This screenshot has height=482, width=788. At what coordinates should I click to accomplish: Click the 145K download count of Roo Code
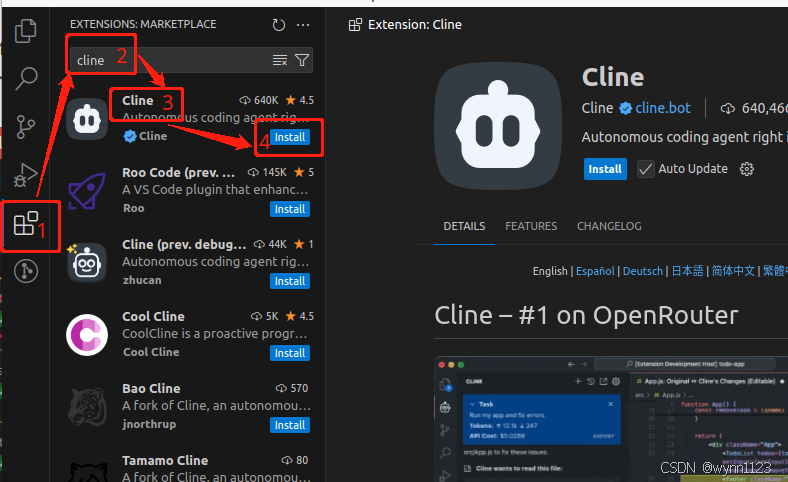pyautogui.click(x=267, y=172)
